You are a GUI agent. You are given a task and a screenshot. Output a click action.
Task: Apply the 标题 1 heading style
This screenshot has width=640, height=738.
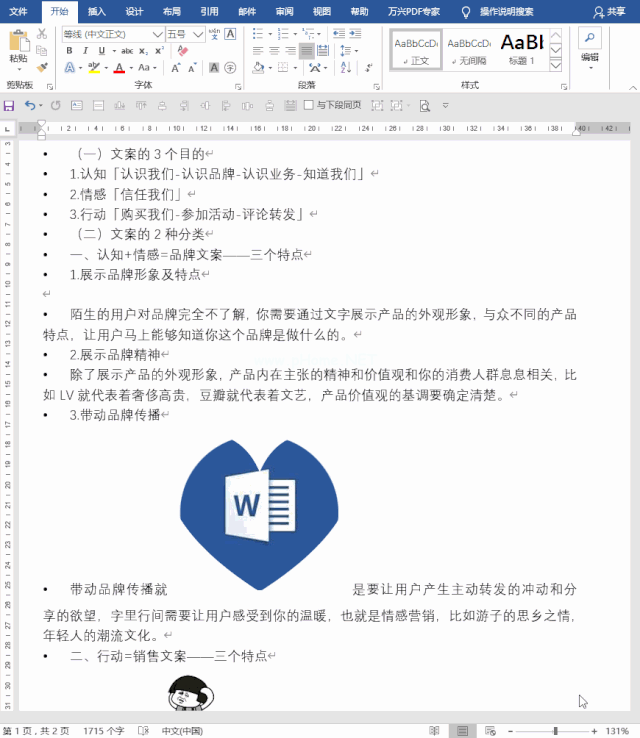coord(522,47)
